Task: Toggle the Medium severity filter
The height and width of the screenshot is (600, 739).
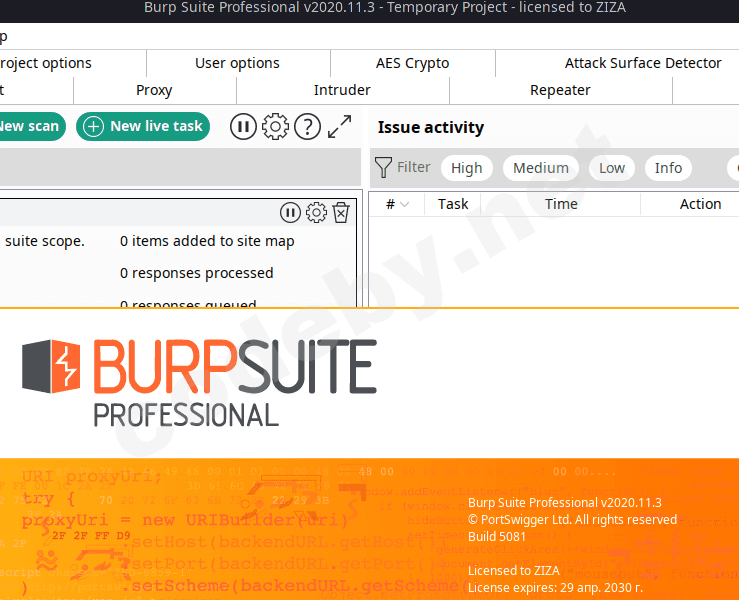Action: [x=540, y=168]
